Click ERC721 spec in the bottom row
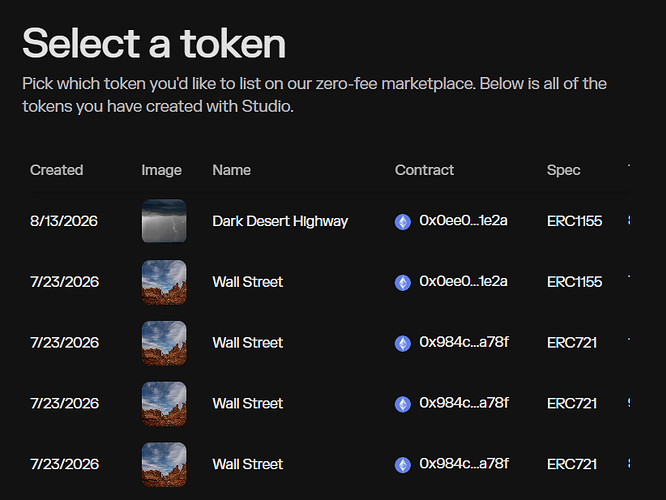 click(572, 464)
